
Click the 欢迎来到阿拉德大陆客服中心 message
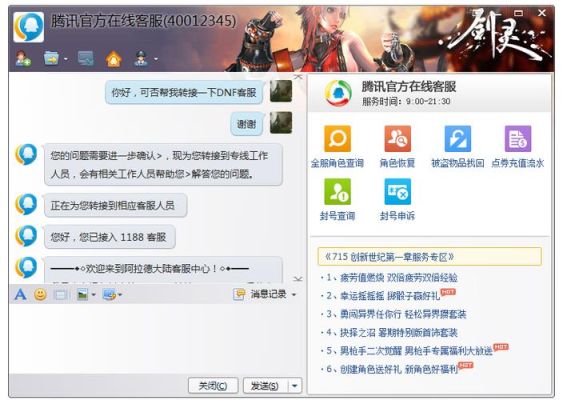pos(163,269)
